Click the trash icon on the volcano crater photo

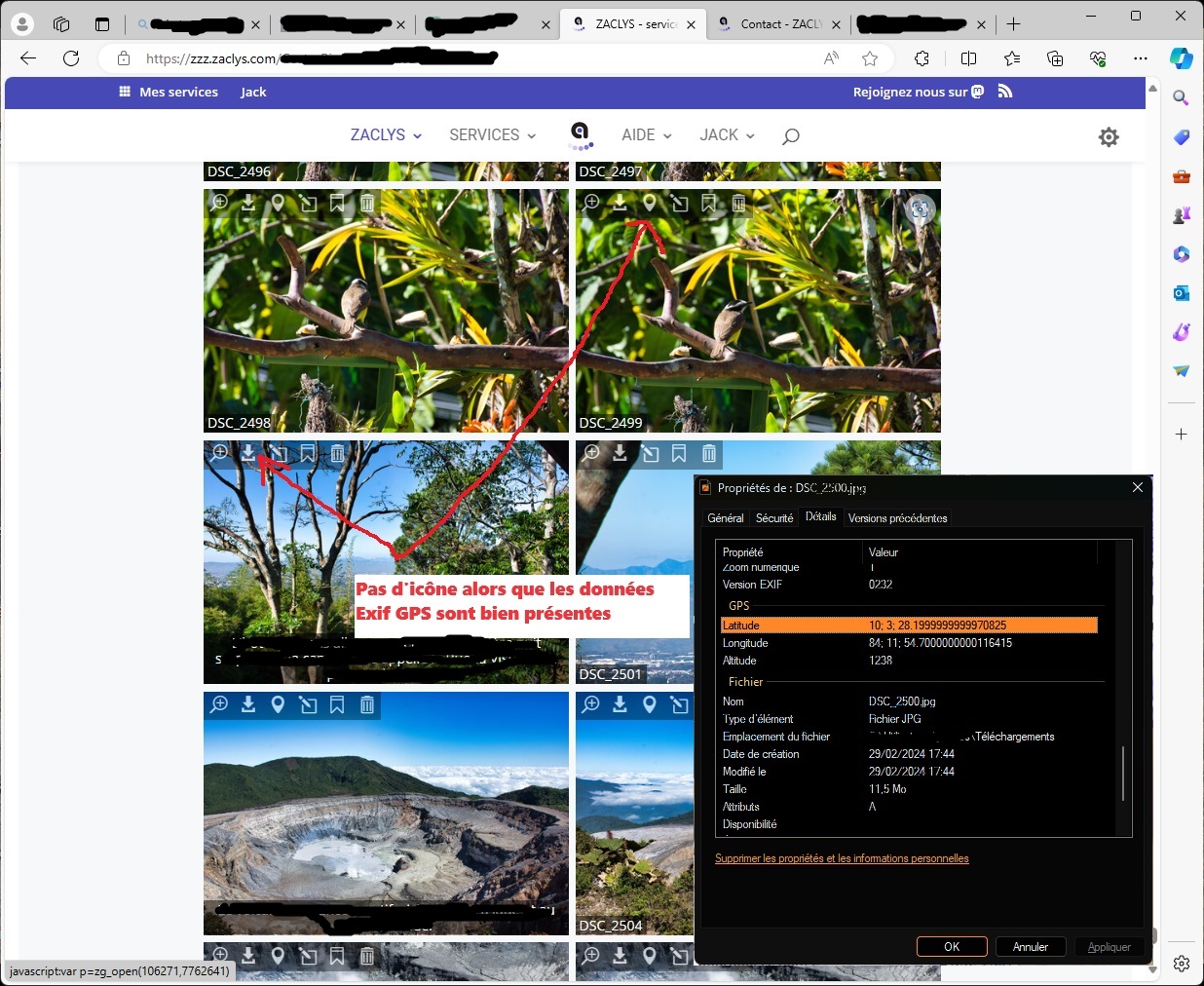pyautogui.click(x=367, y=704)
